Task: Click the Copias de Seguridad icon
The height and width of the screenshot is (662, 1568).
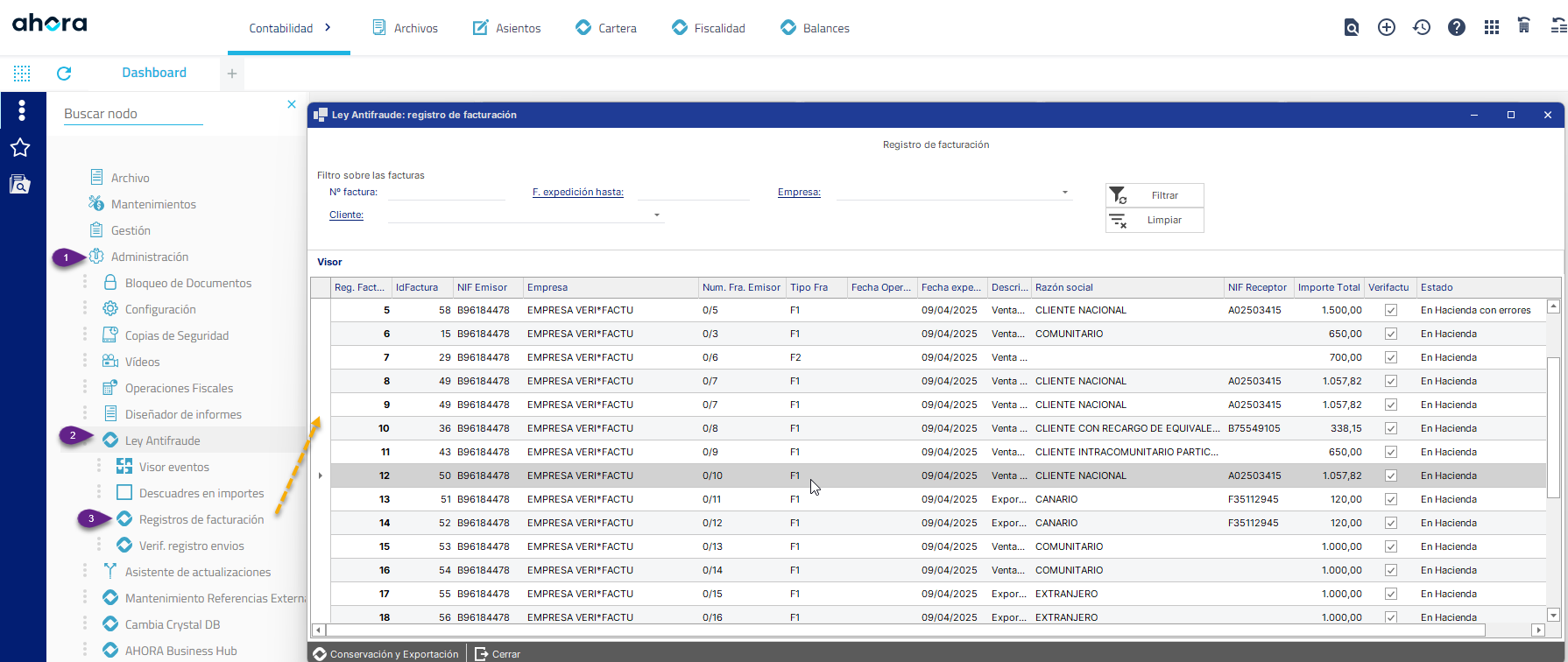Action: 110,335
